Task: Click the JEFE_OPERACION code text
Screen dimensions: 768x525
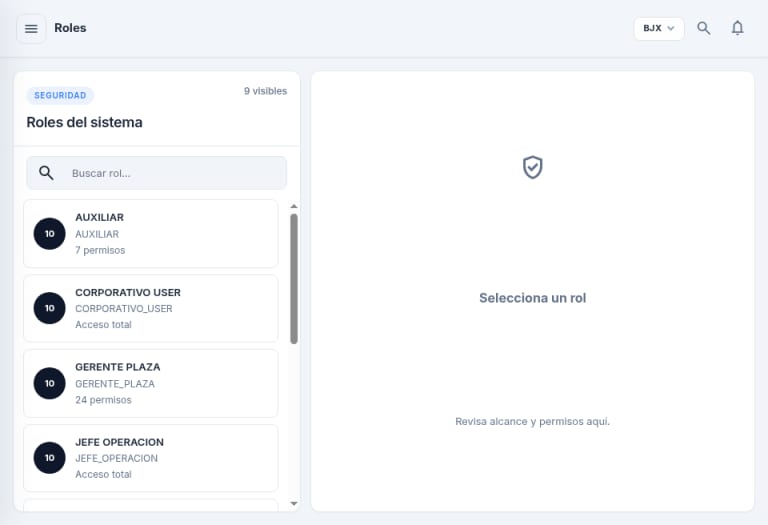Action: (x=117, y=458)
